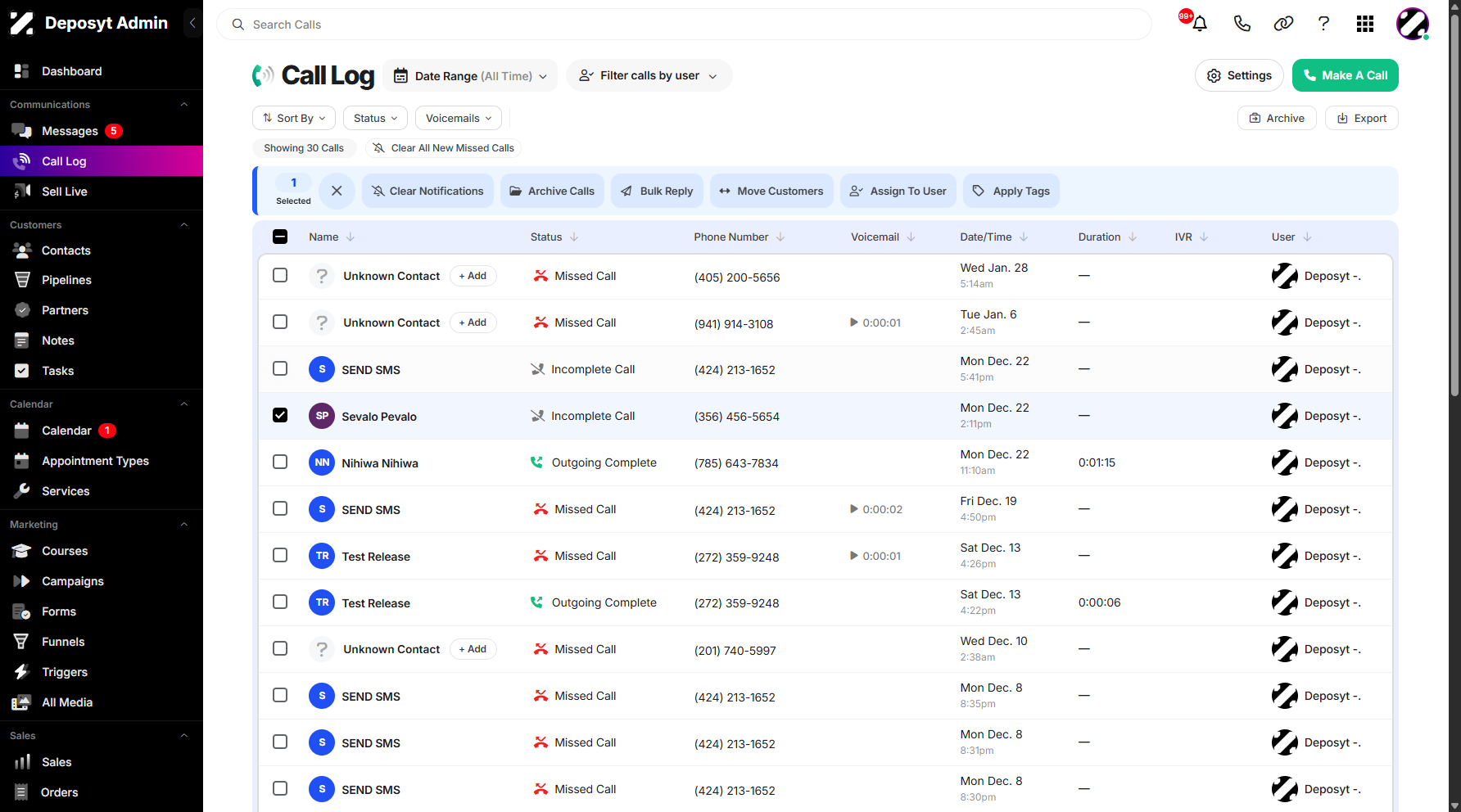
Task: Sort by the Duration column arrow
Action: coord(1133,237)
